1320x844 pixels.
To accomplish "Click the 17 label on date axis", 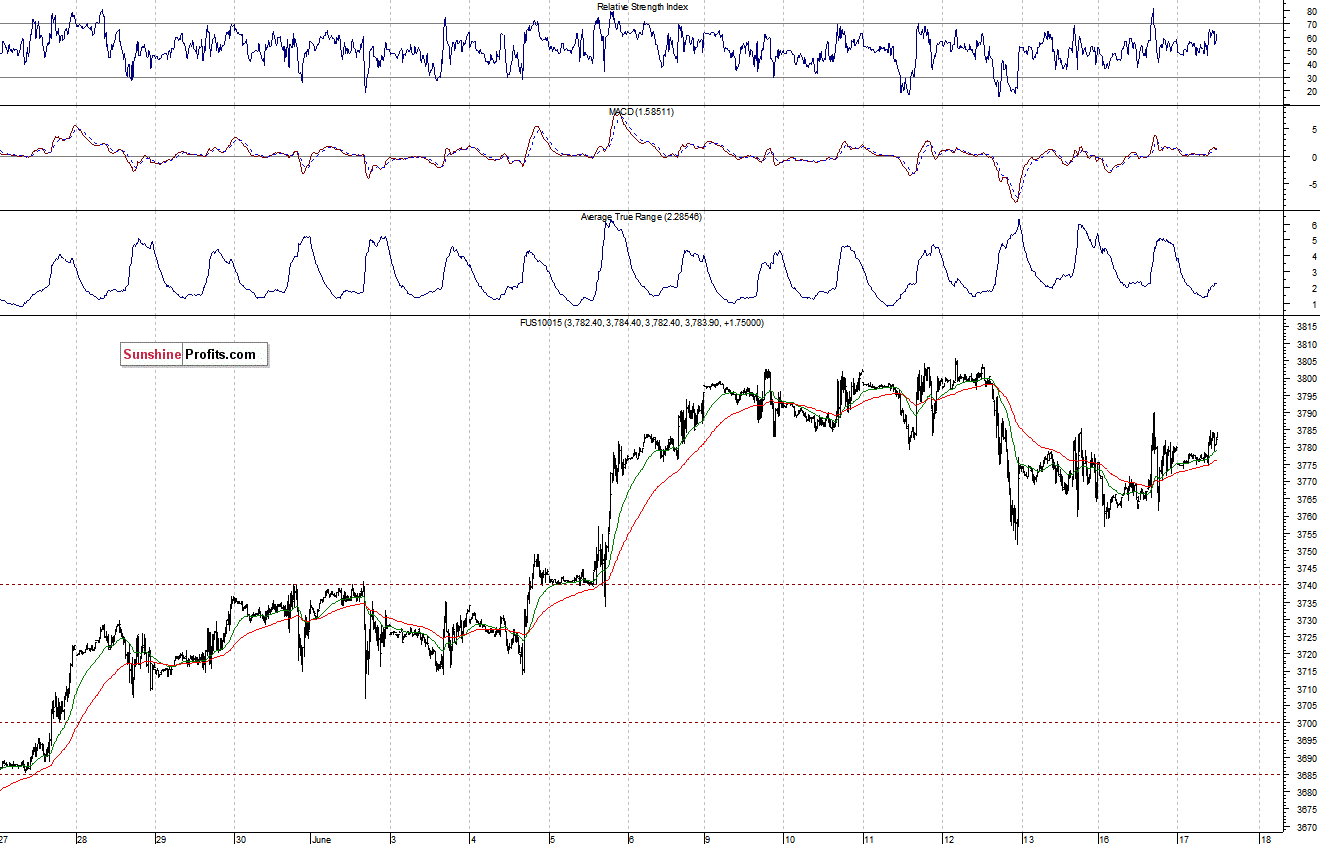I will [x=1182, y=838].
